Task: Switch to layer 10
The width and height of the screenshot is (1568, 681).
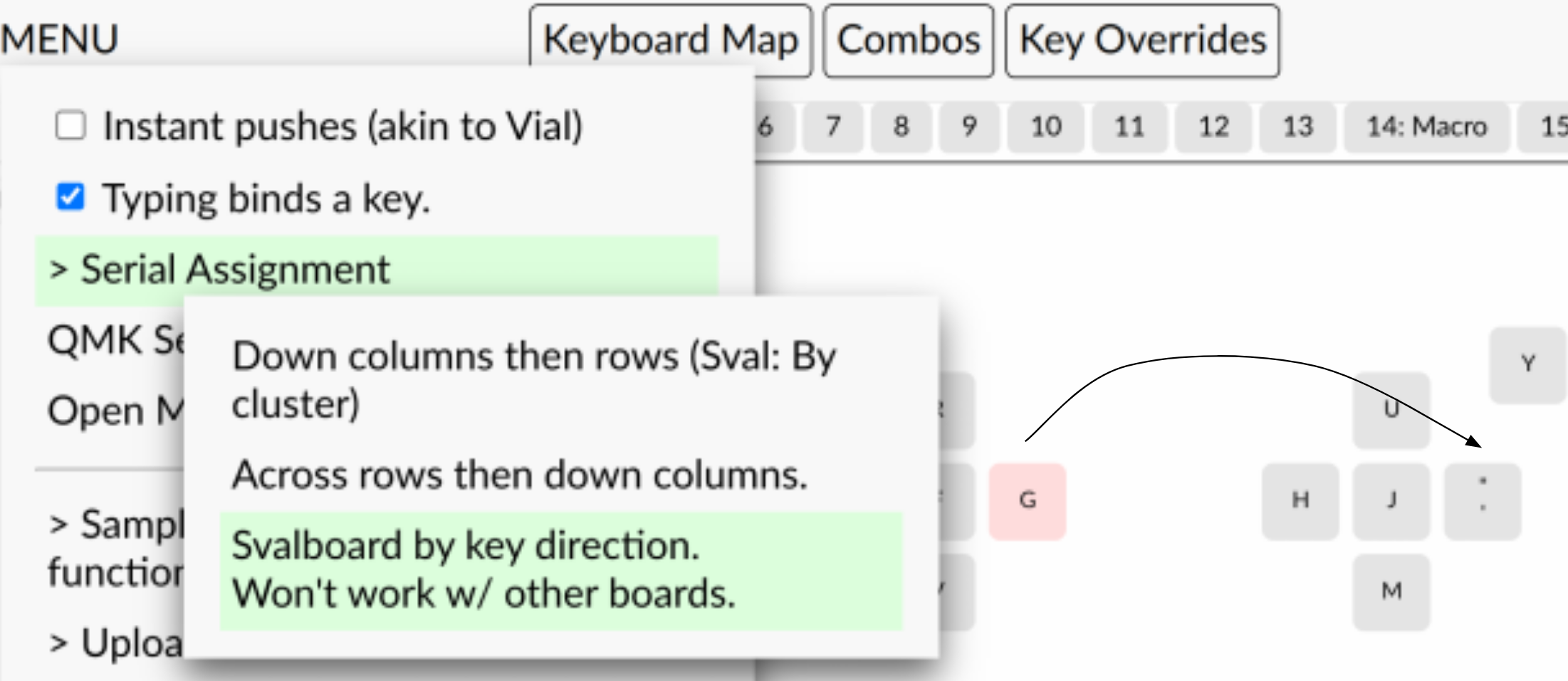Action: coord(1045,127)
